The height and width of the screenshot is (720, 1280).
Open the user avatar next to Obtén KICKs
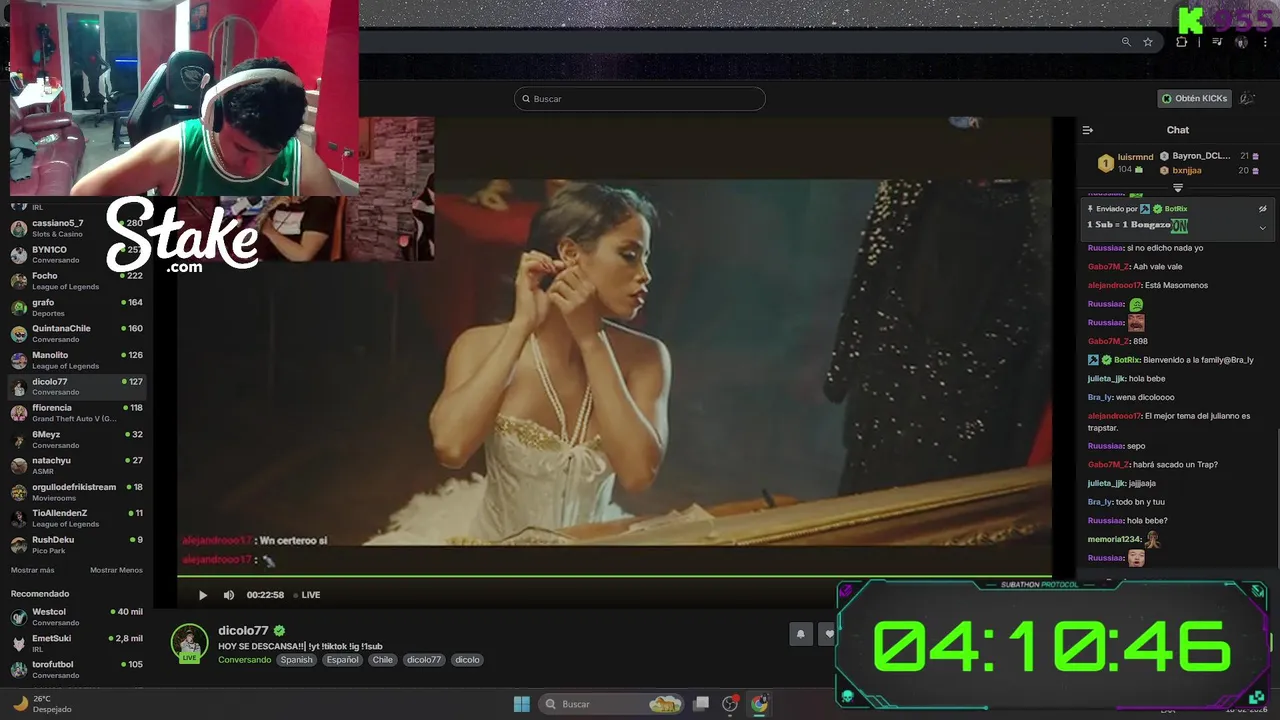(1247, 99)
